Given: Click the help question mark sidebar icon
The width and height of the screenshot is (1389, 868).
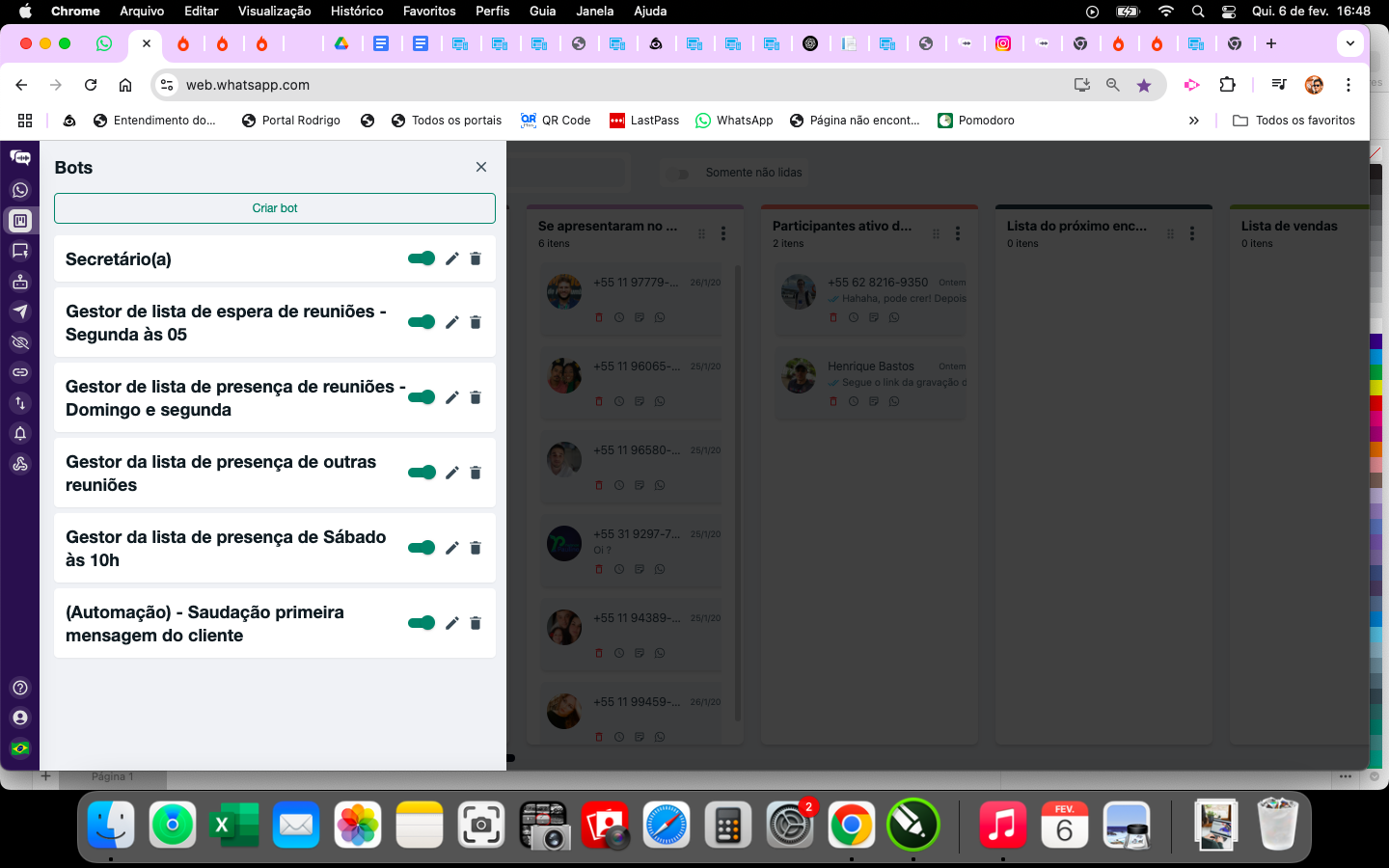Looking at the screenshot, I should coord(19,688).
